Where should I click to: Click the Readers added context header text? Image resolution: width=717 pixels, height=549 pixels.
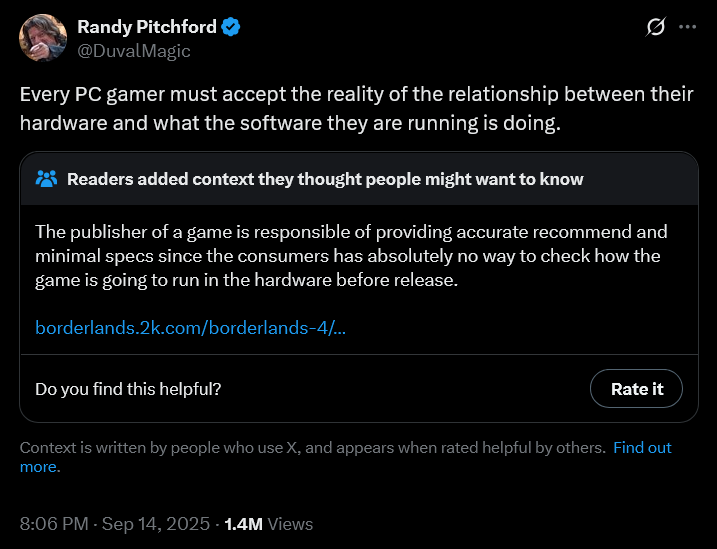click(325, 179)
